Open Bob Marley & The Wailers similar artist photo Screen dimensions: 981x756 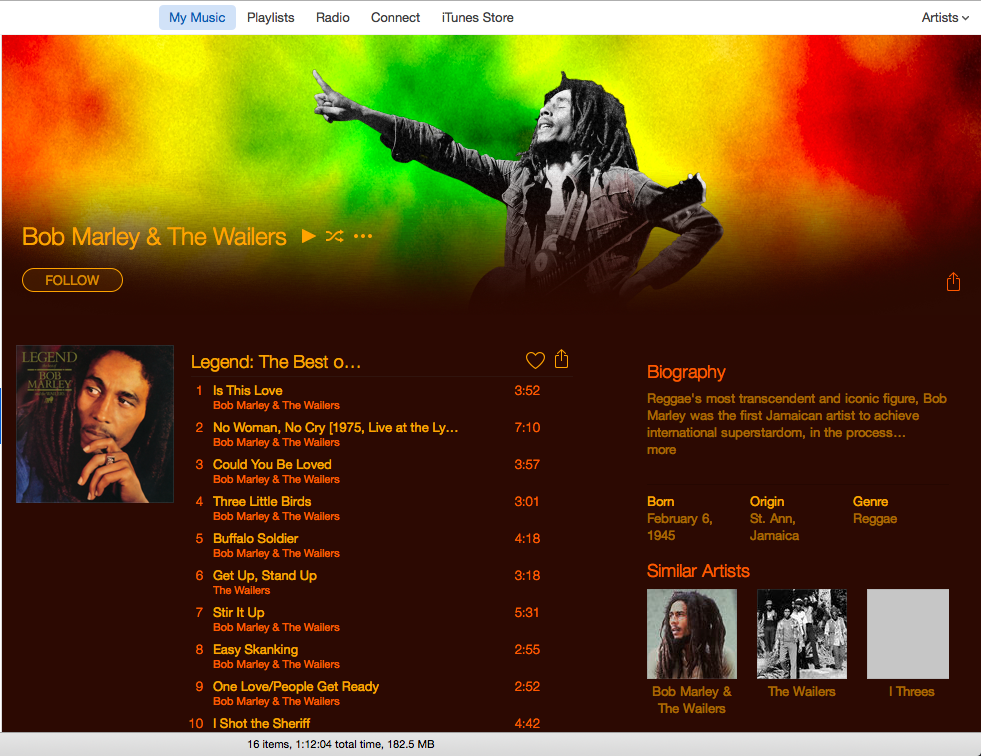point(692,634)
